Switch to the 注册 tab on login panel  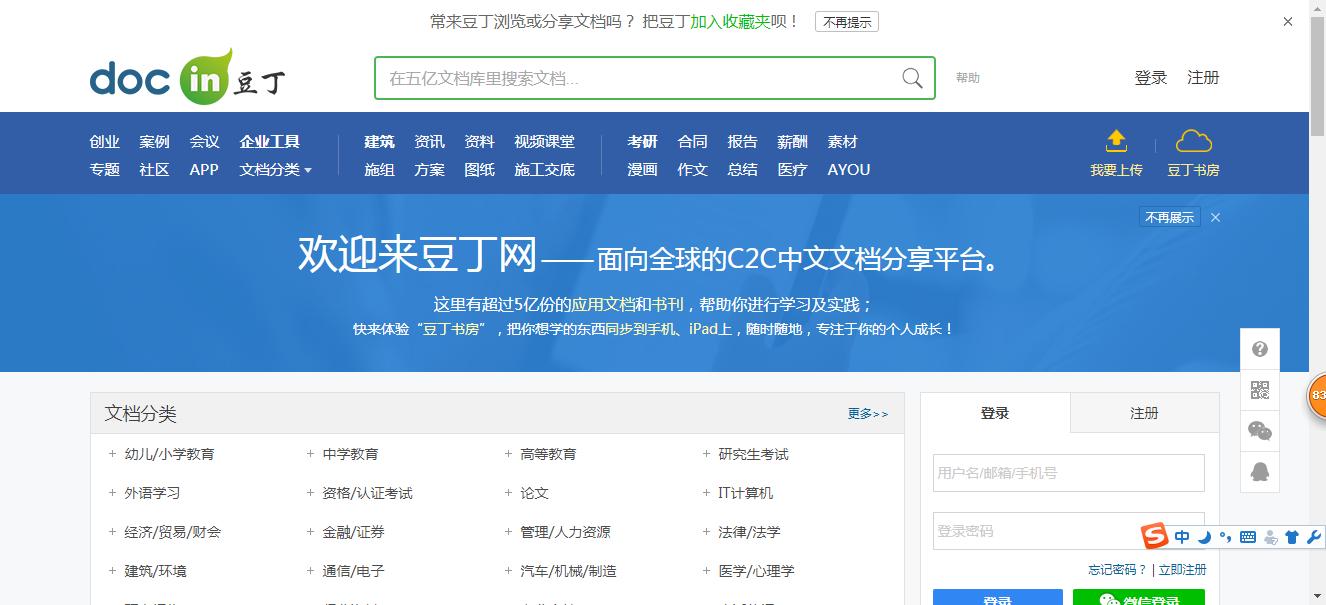coord(1142,412)
